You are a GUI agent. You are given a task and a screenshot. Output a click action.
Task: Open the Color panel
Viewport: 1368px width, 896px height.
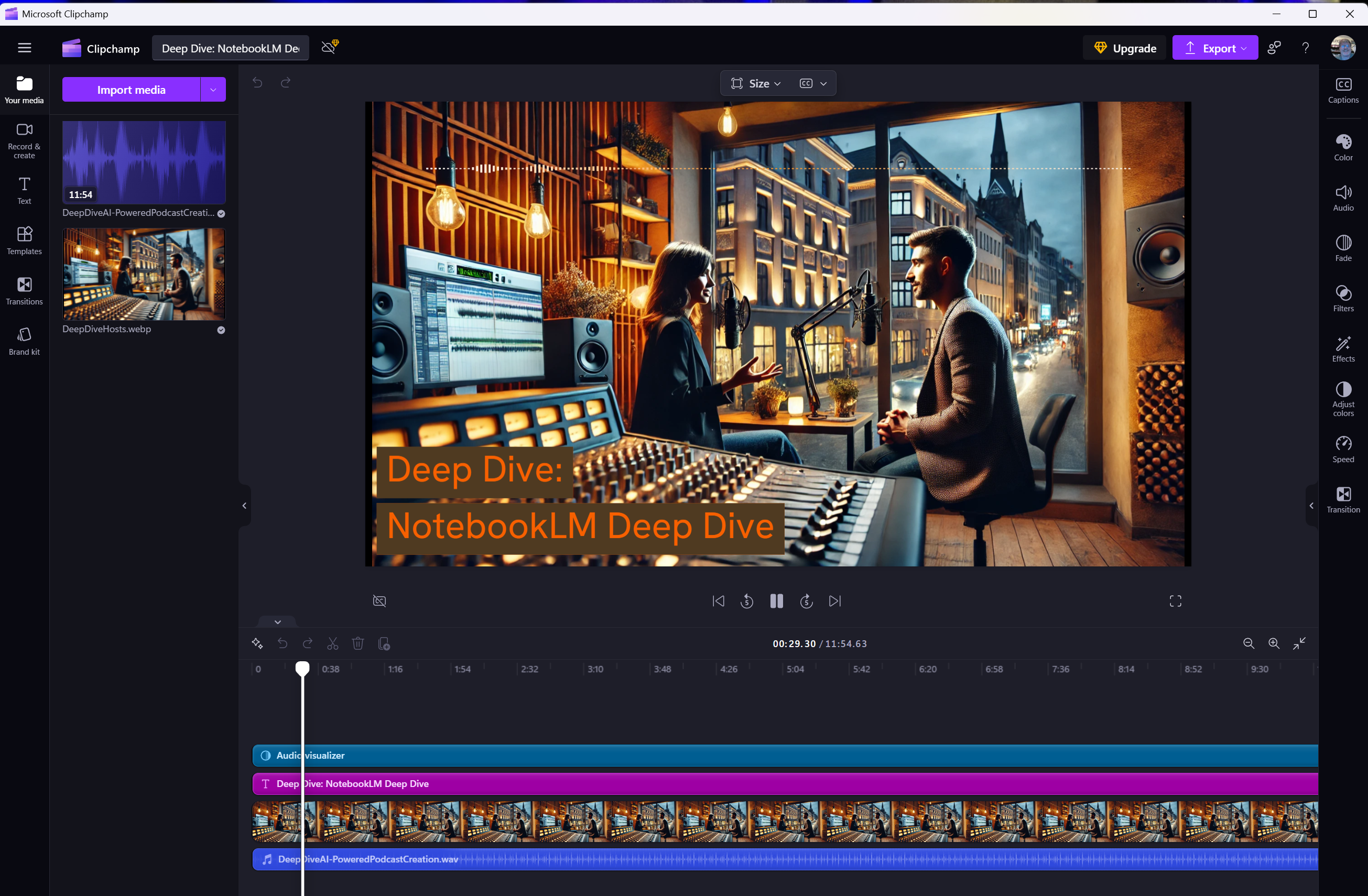pyautogui.click(x=1343, y=148)
